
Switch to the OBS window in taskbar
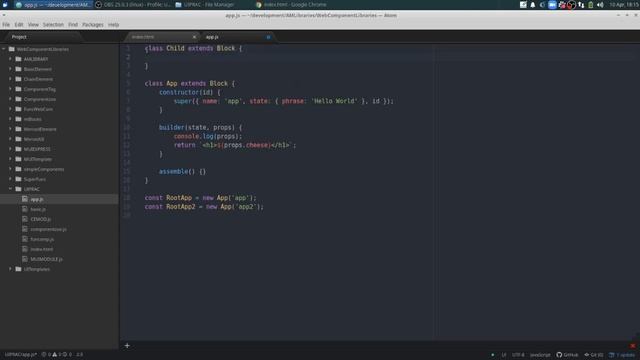tap(133, 5)
